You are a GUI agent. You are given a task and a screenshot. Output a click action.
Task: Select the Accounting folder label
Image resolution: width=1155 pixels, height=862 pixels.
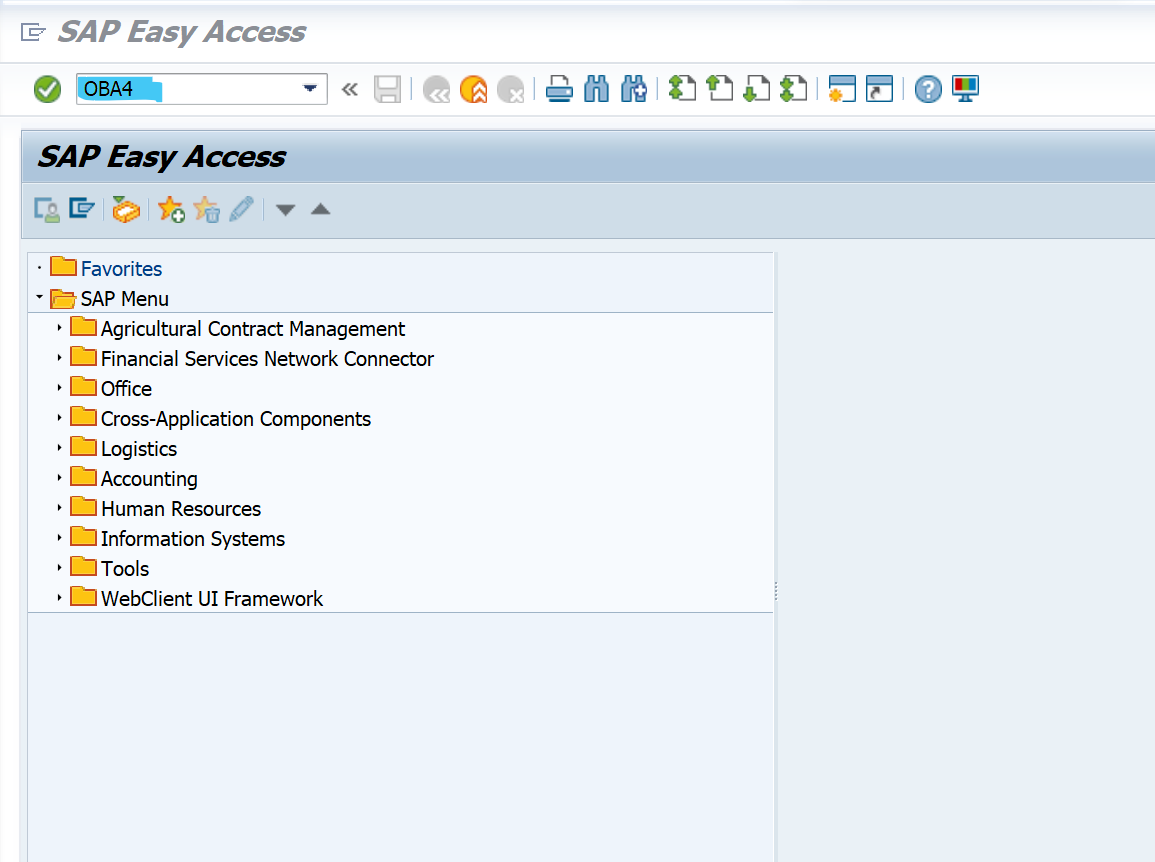coord(149,480)
